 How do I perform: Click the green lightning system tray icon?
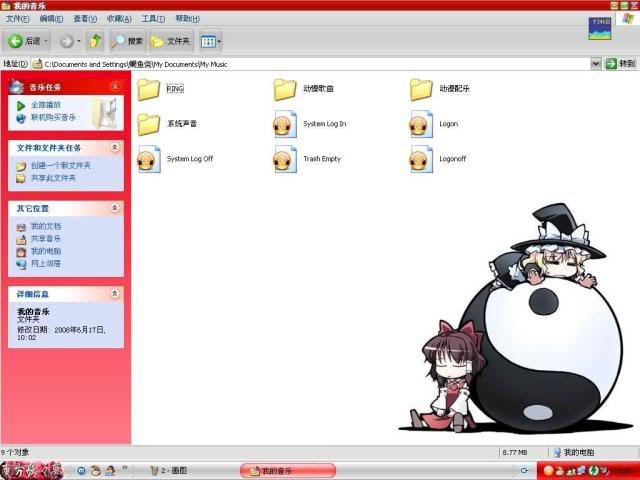click(594, 471)
